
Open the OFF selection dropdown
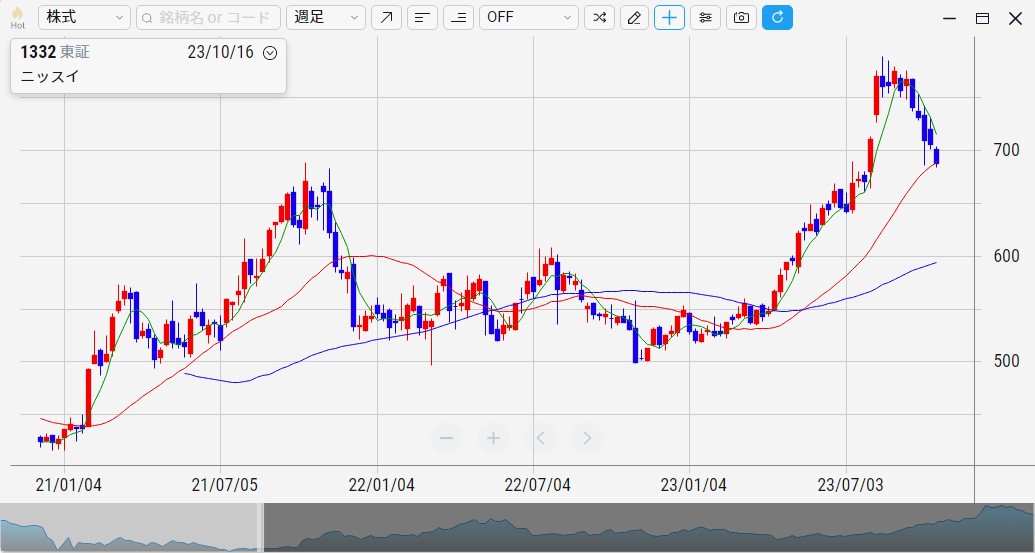pyautogui.click(x=529, y=17)
